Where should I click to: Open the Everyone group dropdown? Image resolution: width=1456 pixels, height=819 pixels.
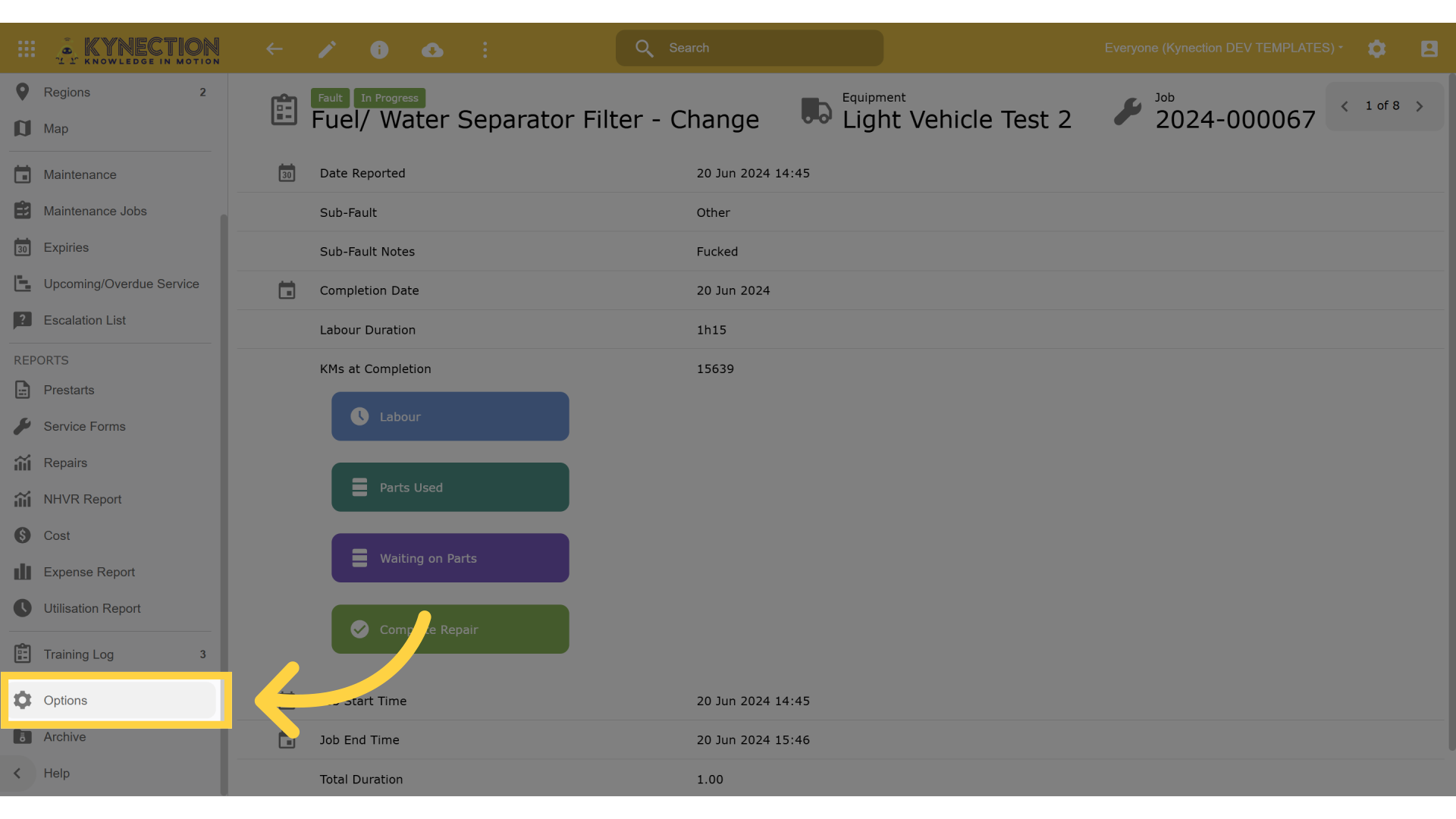point(1223,48)
